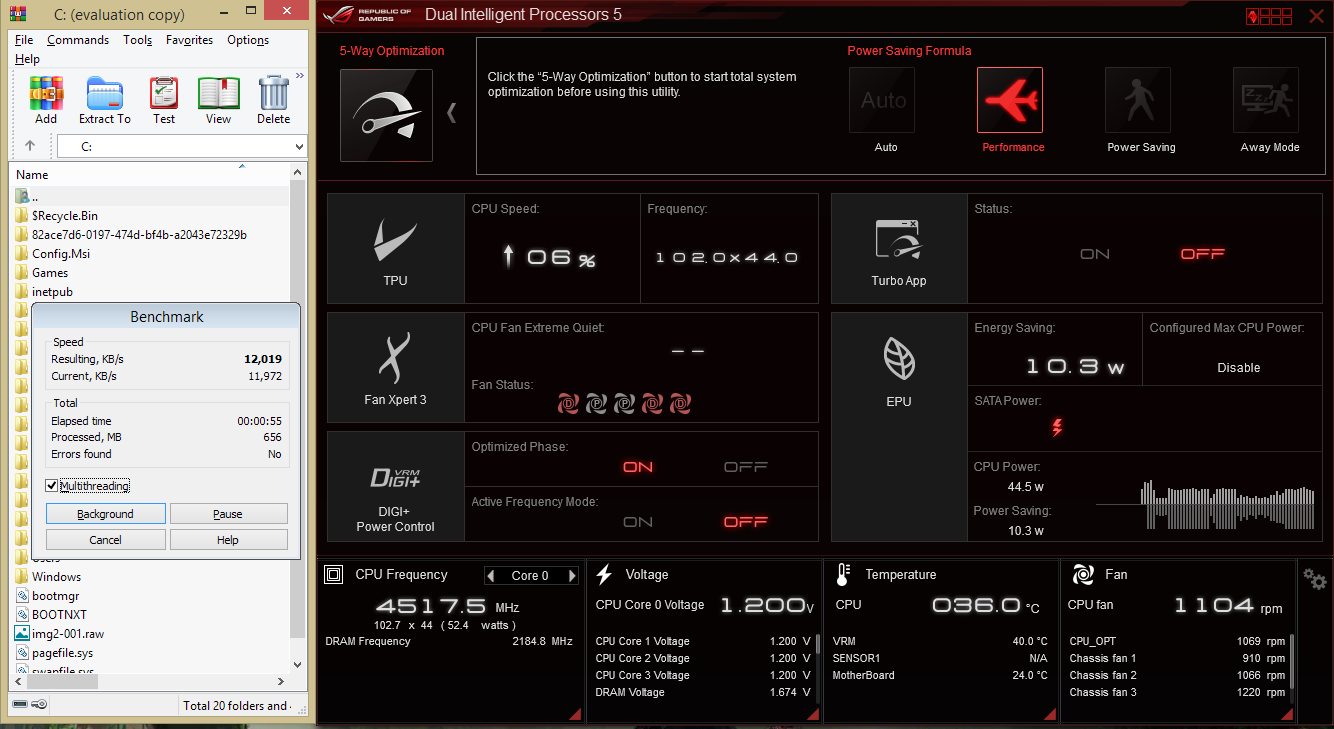Image resolution: width=1334 pixels, height=729 pixels.
Task: Click the Background button in Benchmark
Action: (x=105, y=514)
